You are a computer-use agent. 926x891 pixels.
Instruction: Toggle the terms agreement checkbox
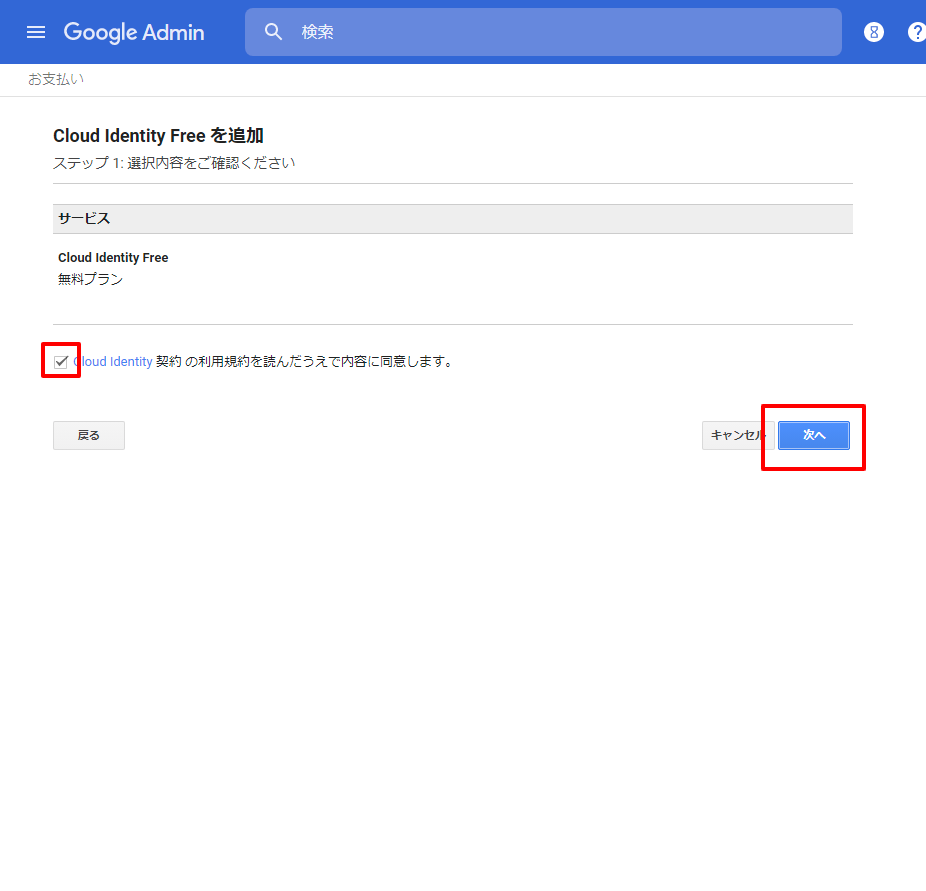(x=61, y=362)
